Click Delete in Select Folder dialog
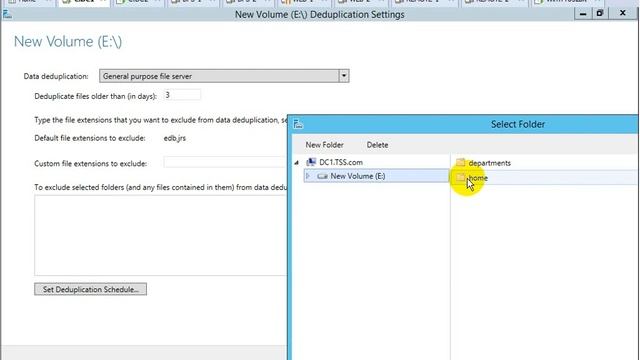The width and height of the screenshot is (640, 360). [x=377, y=145]
